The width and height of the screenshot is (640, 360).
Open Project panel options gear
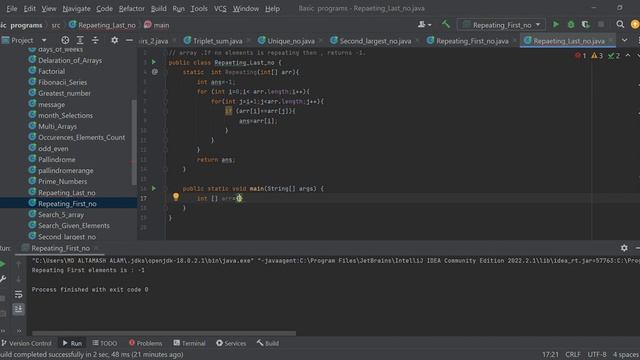coord(115,40)
